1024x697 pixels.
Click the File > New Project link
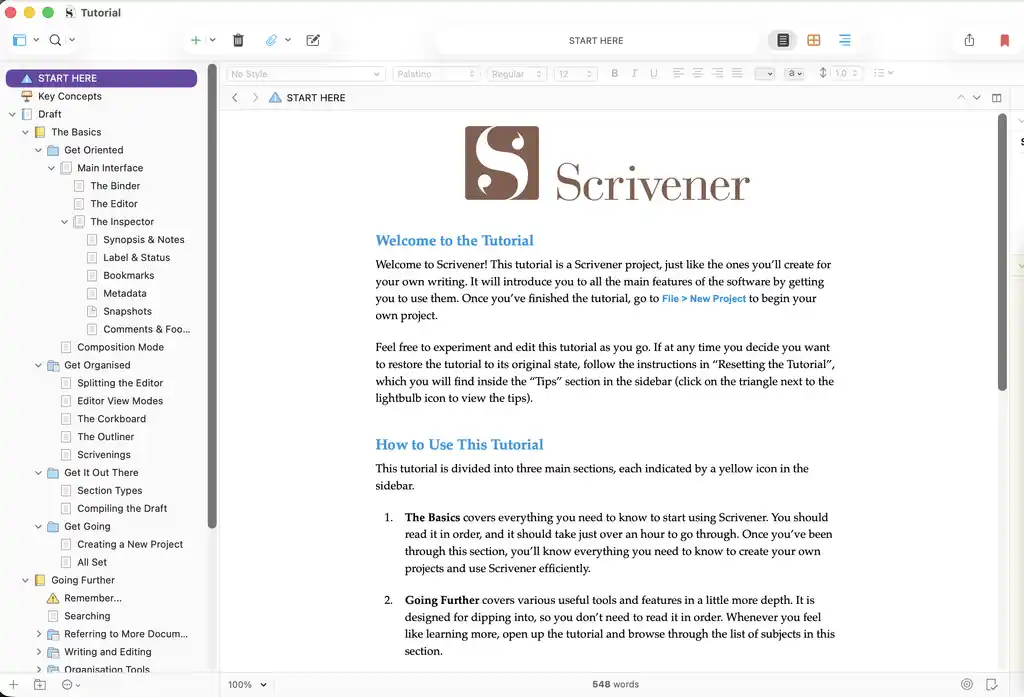(x=703, y=299)
